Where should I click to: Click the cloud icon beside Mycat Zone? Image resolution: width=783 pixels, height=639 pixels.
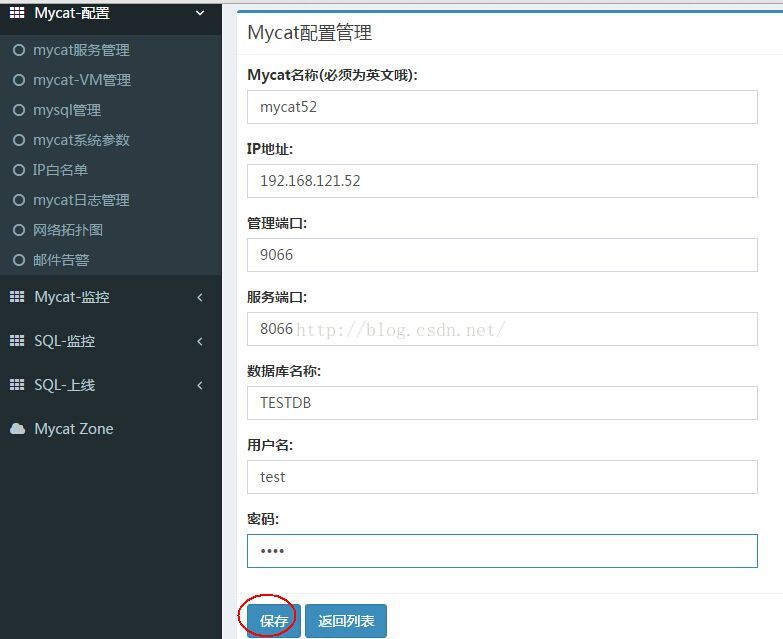[17, 428]
